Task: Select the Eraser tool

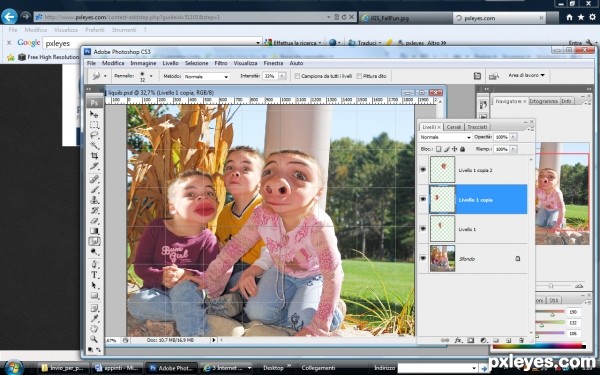Action: point(94,220)
